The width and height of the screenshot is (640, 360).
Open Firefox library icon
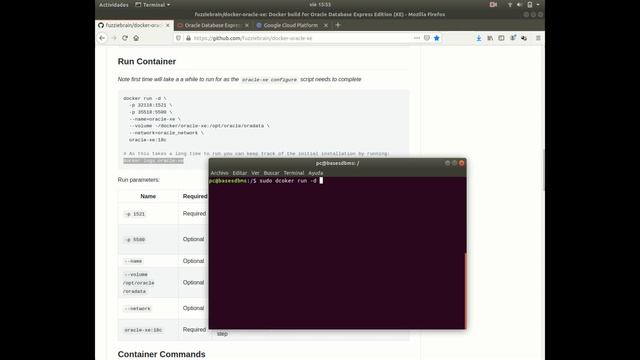tap(490, 38)
